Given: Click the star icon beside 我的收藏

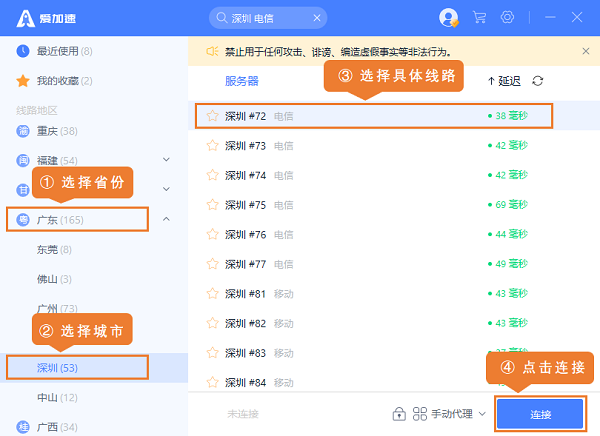Looking at the screenshot, I should click(23, 81).
